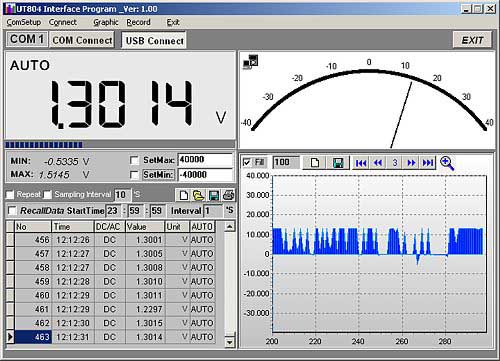Image resolution: width=500 pixels, height=361 pixels.
Task: Click the recall Interval field showing 1
Action: click(x=213, y=211)
